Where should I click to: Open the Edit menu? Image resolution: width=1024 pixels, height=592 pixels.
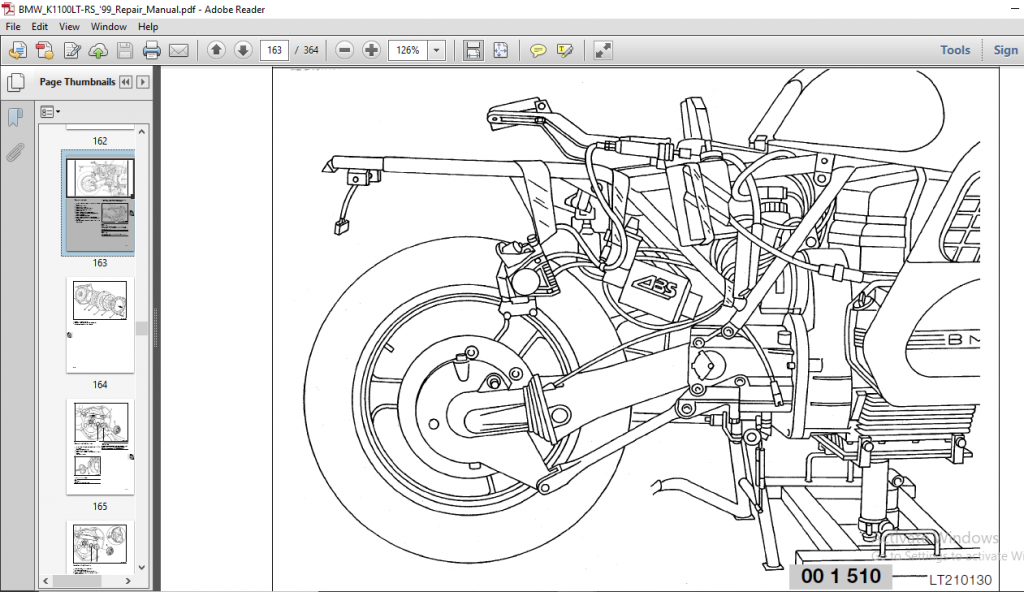(40, 27)
